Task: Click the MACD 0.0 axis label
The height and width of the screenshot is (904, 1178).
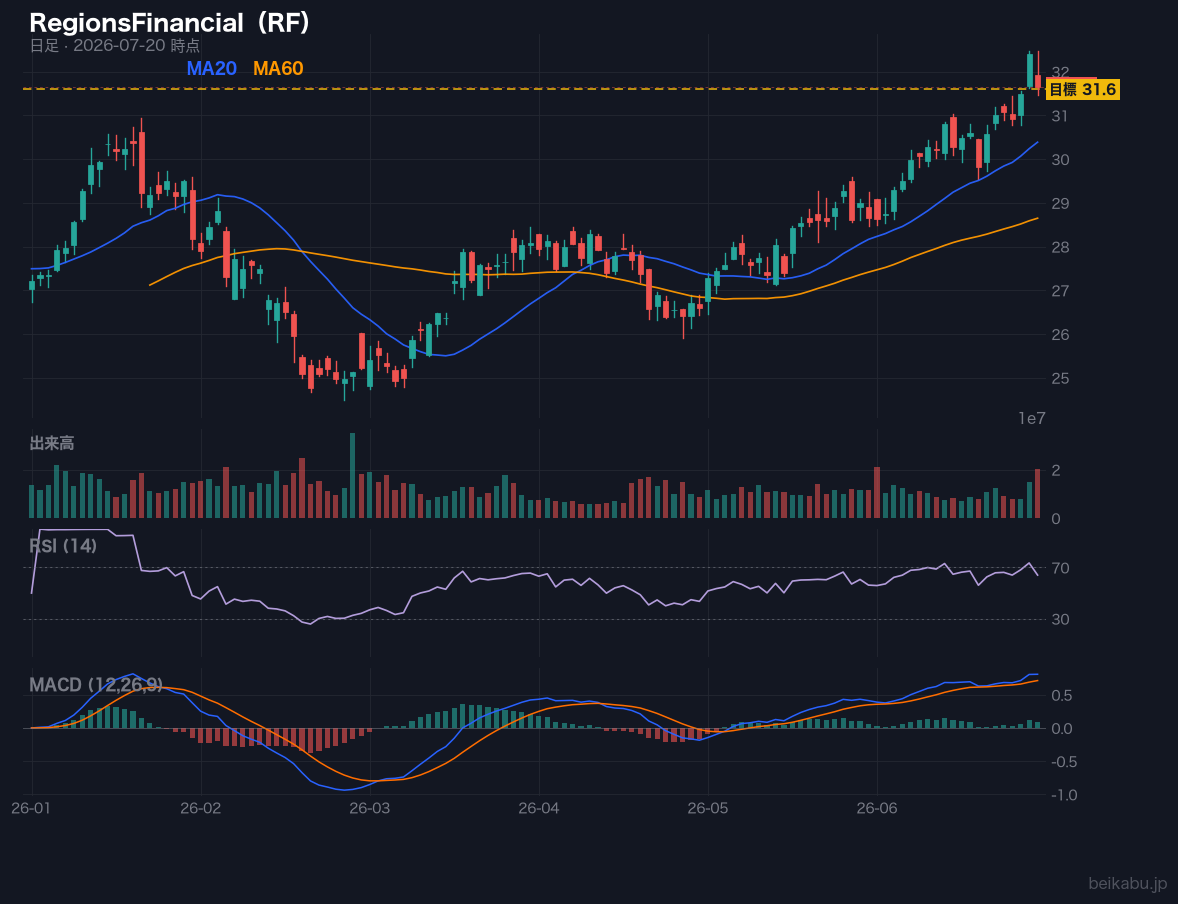Action: tap(1062, 728)
